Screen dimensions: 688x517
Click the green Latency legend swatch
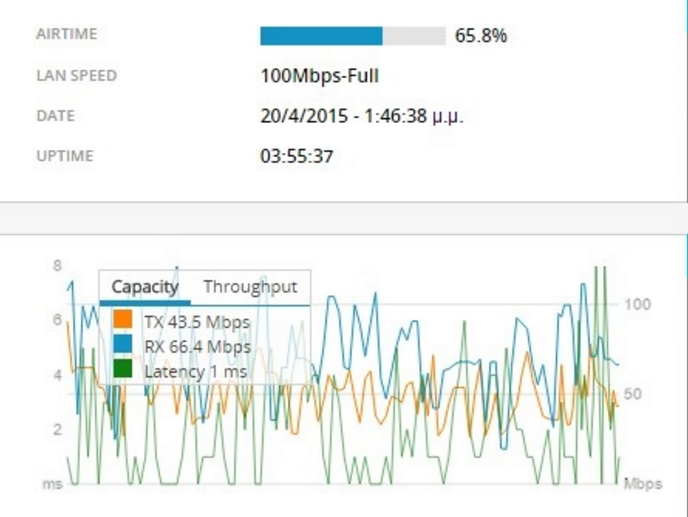pyautogui.click(x=124, y=370)
